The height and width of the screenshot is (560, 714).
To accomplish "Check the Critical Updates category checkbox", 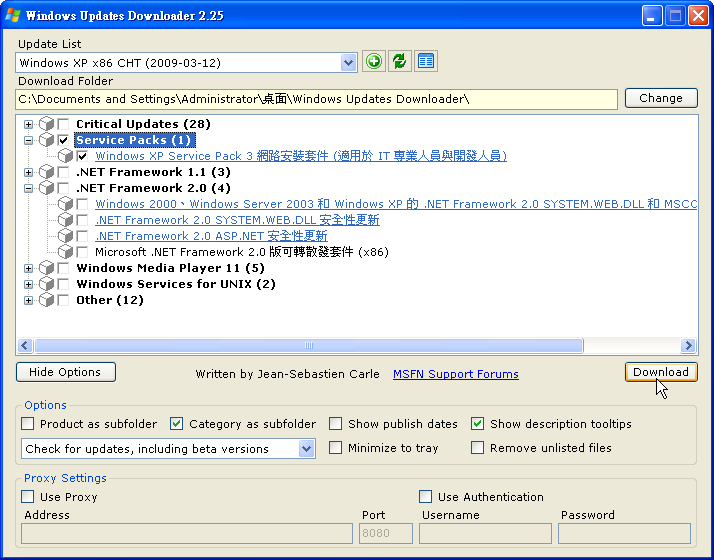I will click(x=63, y=124).
